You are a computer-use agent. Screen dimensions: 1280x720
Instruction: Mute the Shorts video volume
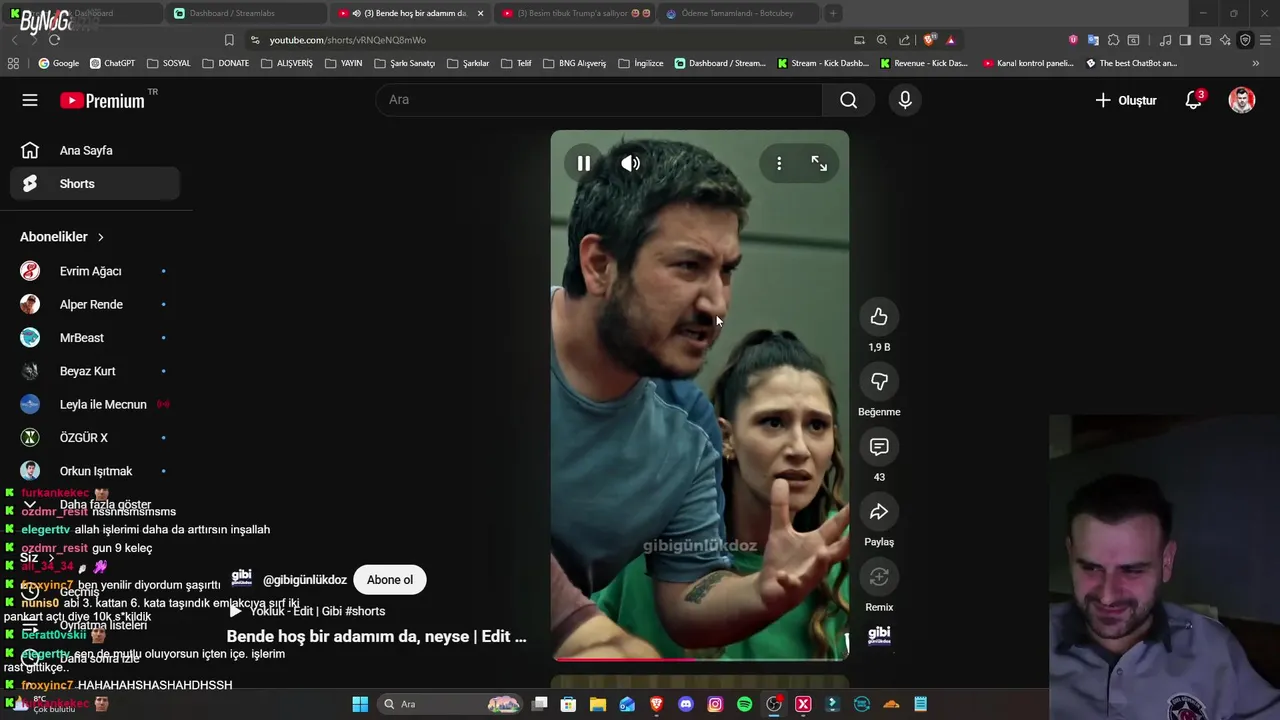(x=630, y=163)
